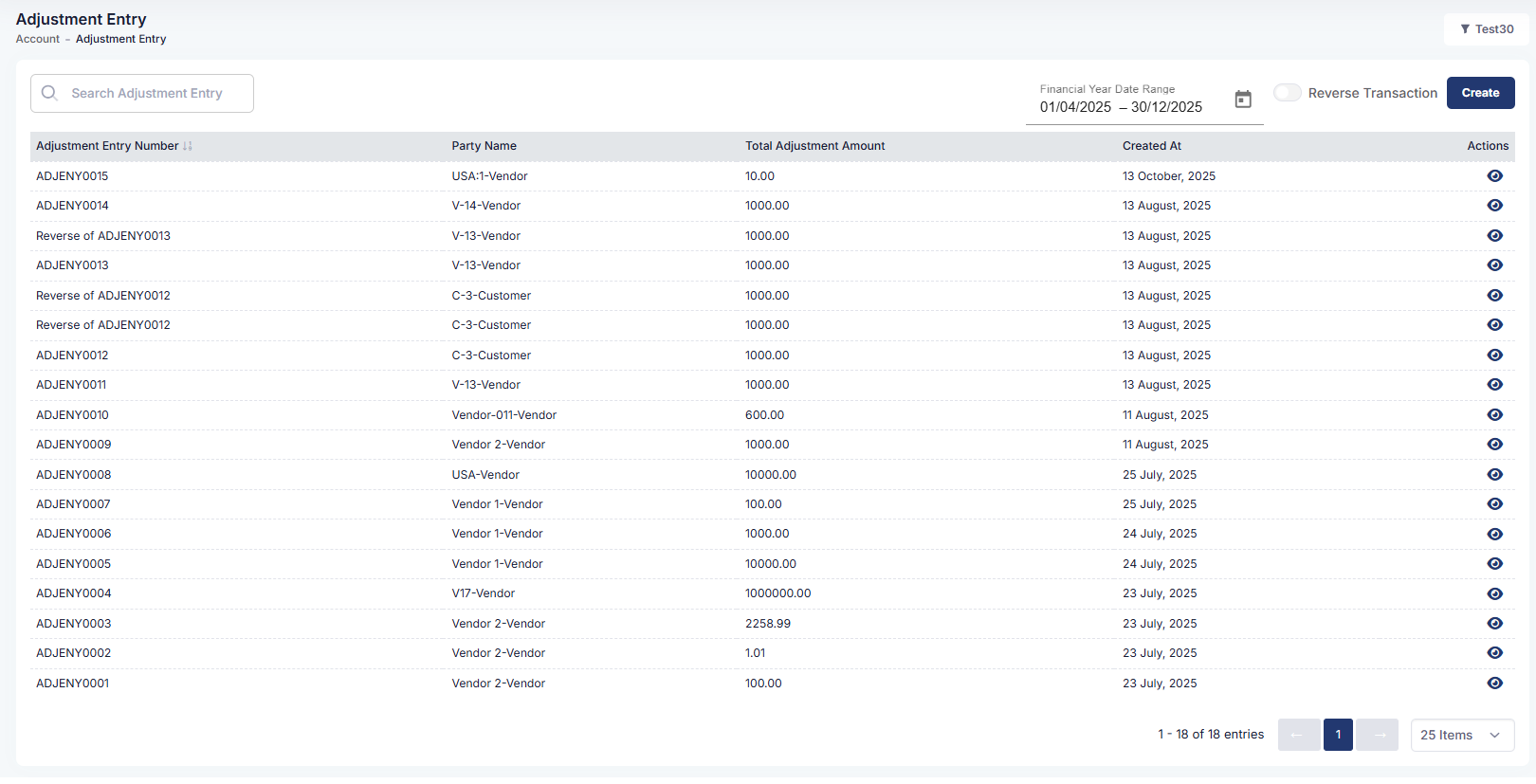Open view icon for ADJENY0010

(1494, 415)
